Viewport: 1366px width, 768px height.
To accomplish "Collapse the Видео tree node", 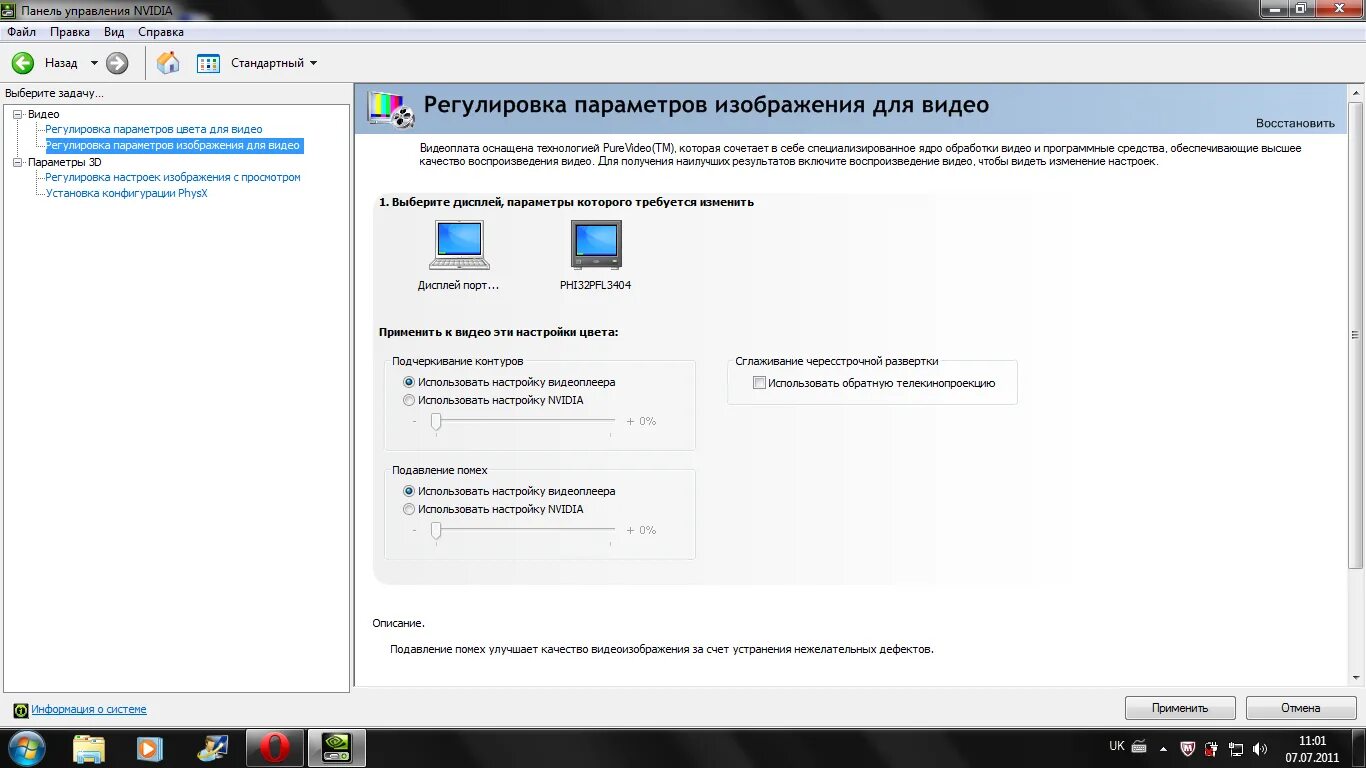I will 17,114.
